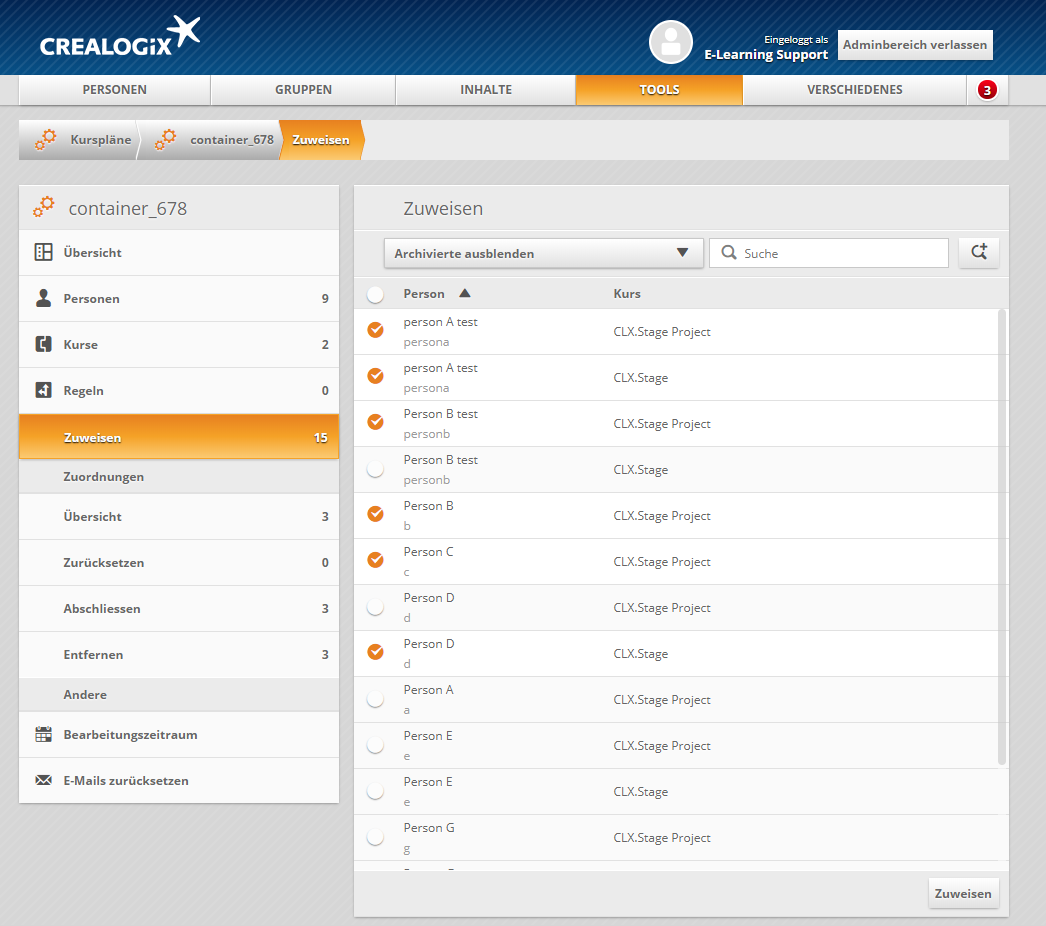Click the Adminbereich verlassen button
This screenshot has width=1046, height=926.
[915, 45]
